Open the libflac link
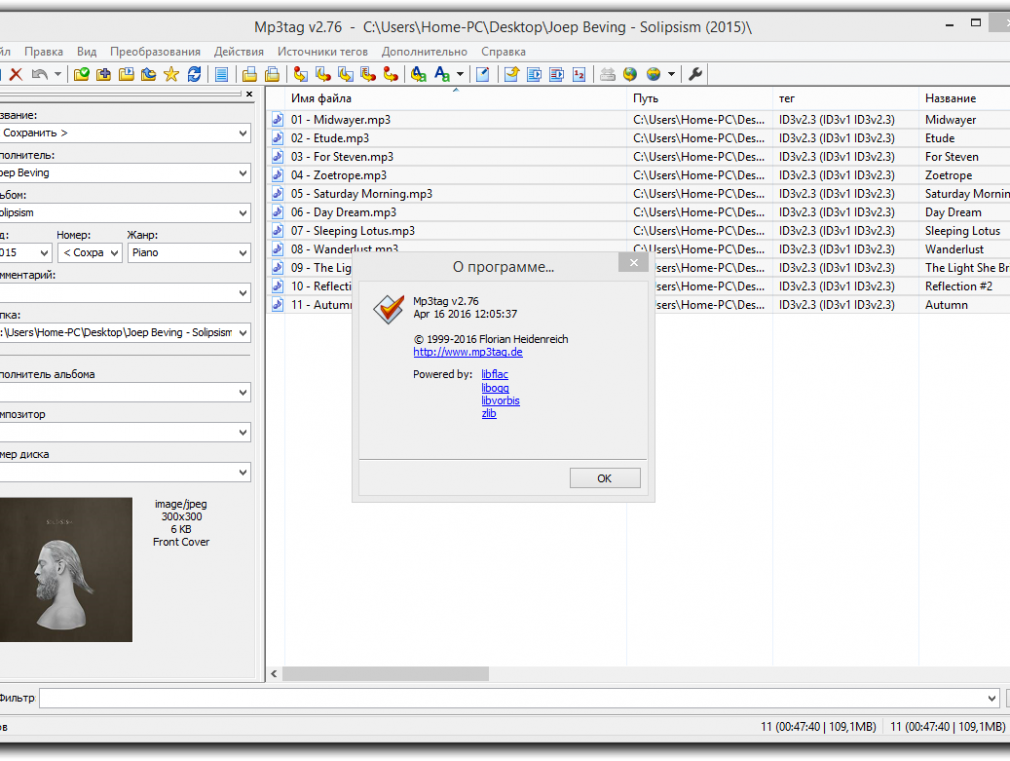Screen dimensions: 1010x761 tap(495, 374)
